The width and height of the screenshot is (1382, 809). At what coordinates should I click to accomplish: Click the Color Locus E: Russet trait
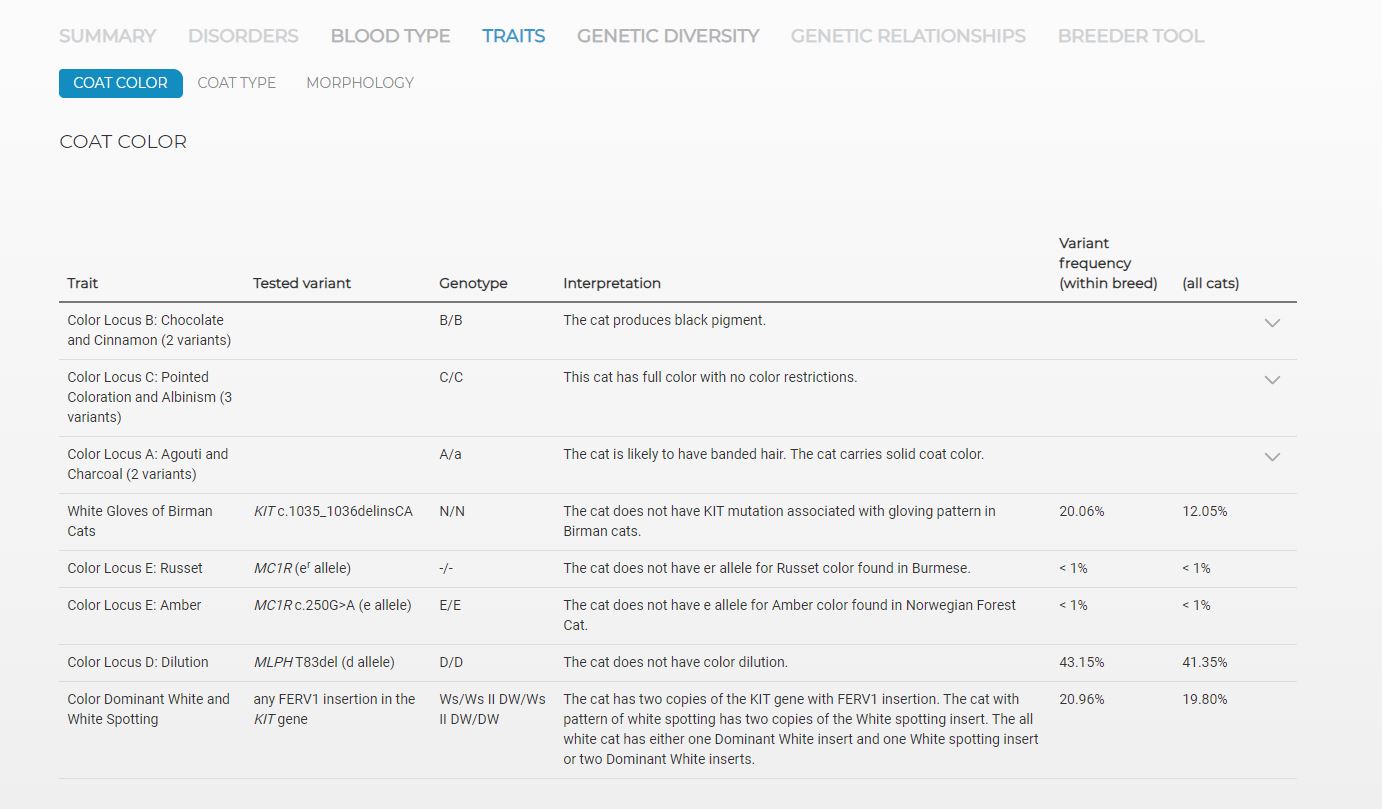click(x=135, y=568)
